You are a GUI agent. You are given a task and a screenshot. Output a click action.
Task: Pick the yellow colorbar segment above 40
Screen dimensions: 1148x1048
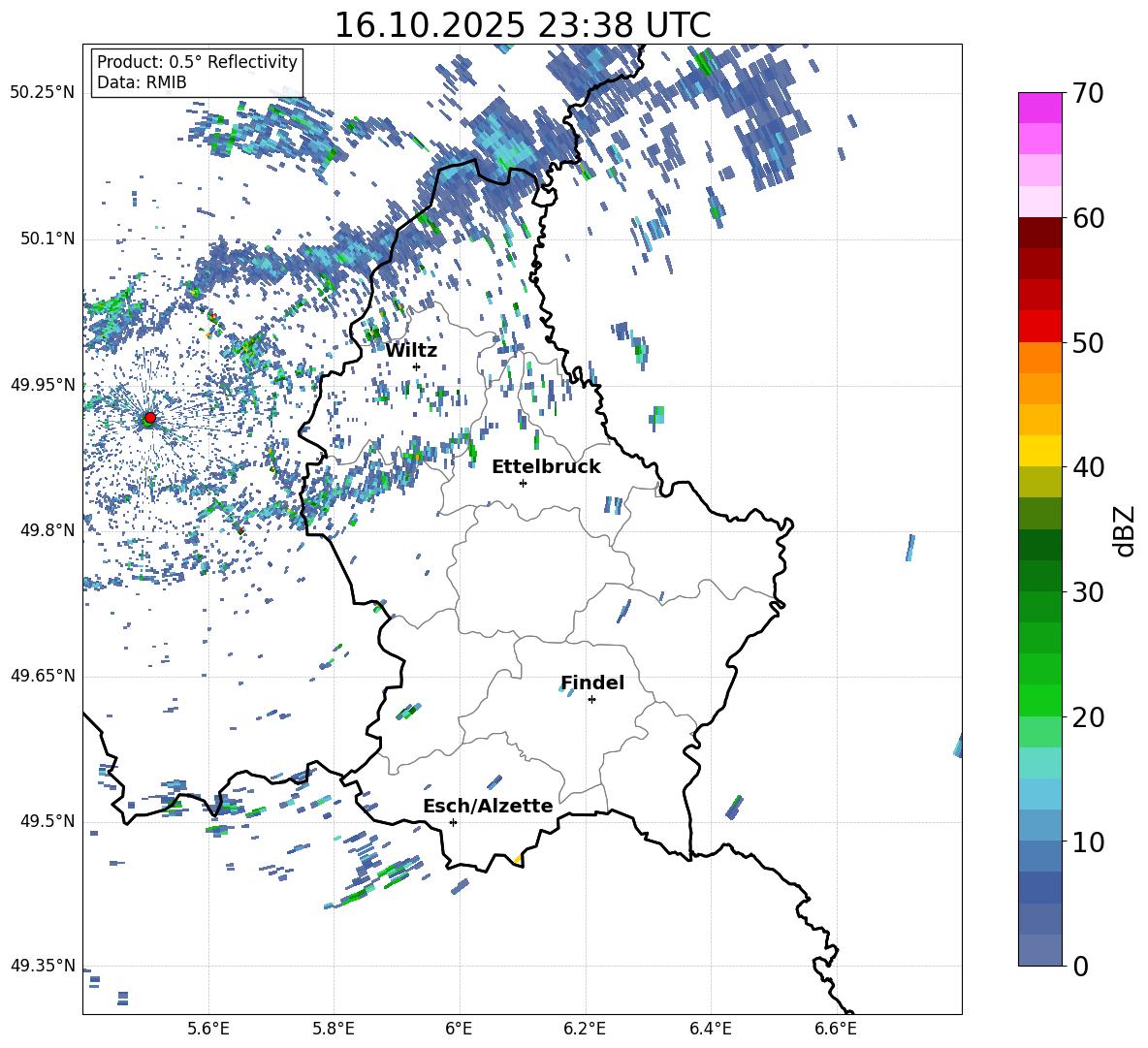[x=1040, y=451]
